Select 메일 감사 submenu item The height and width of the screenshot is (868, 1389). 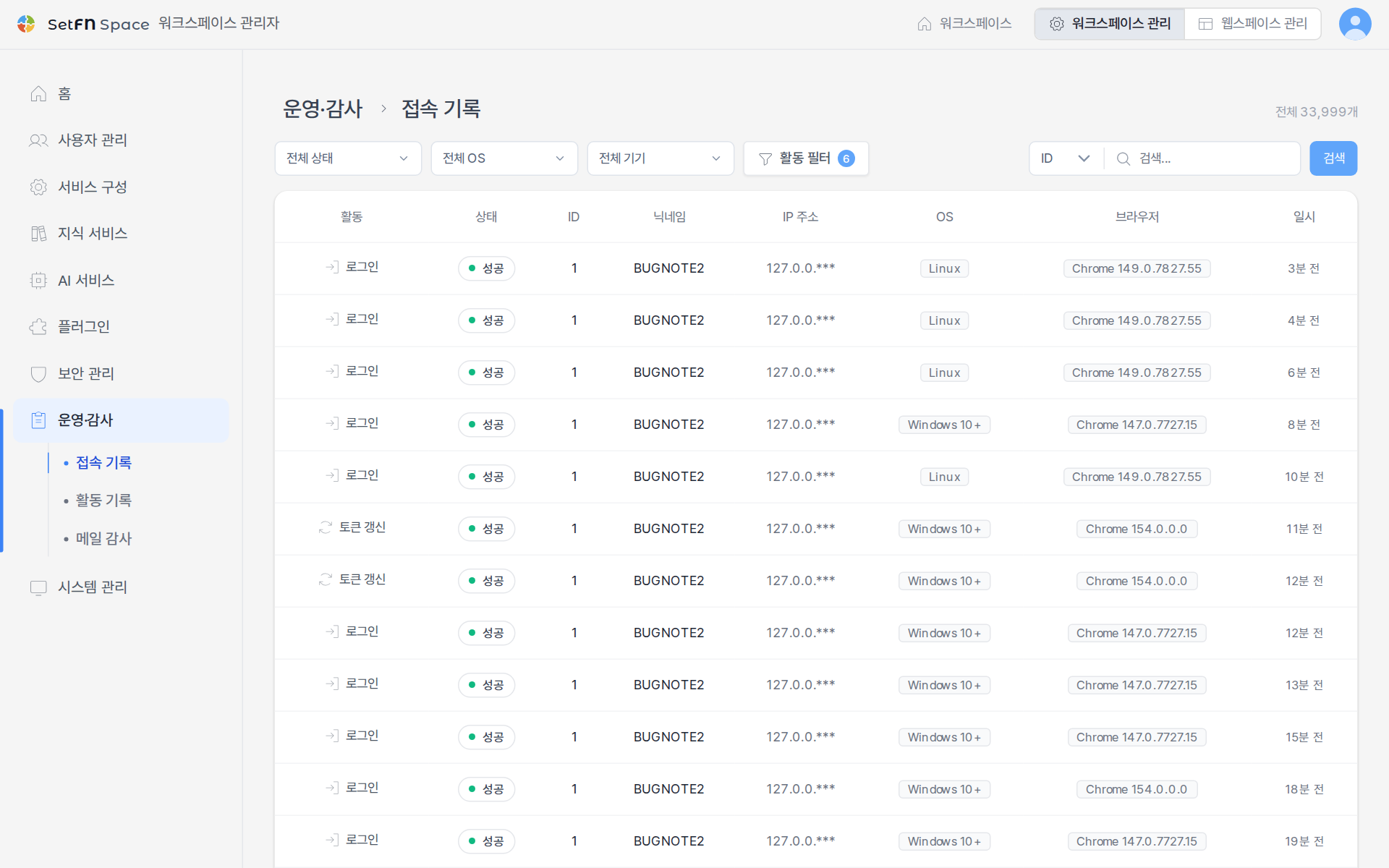coord(103,539)
